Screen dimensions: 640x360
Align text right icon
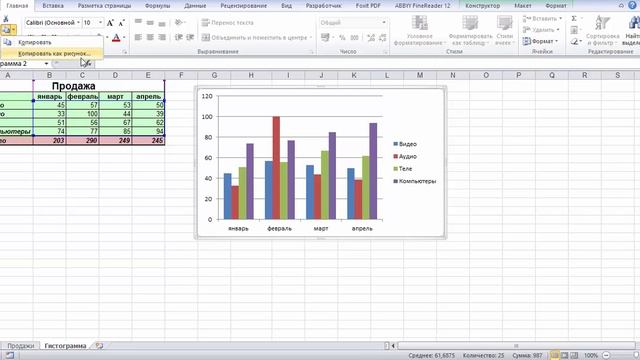pos(162,37)
